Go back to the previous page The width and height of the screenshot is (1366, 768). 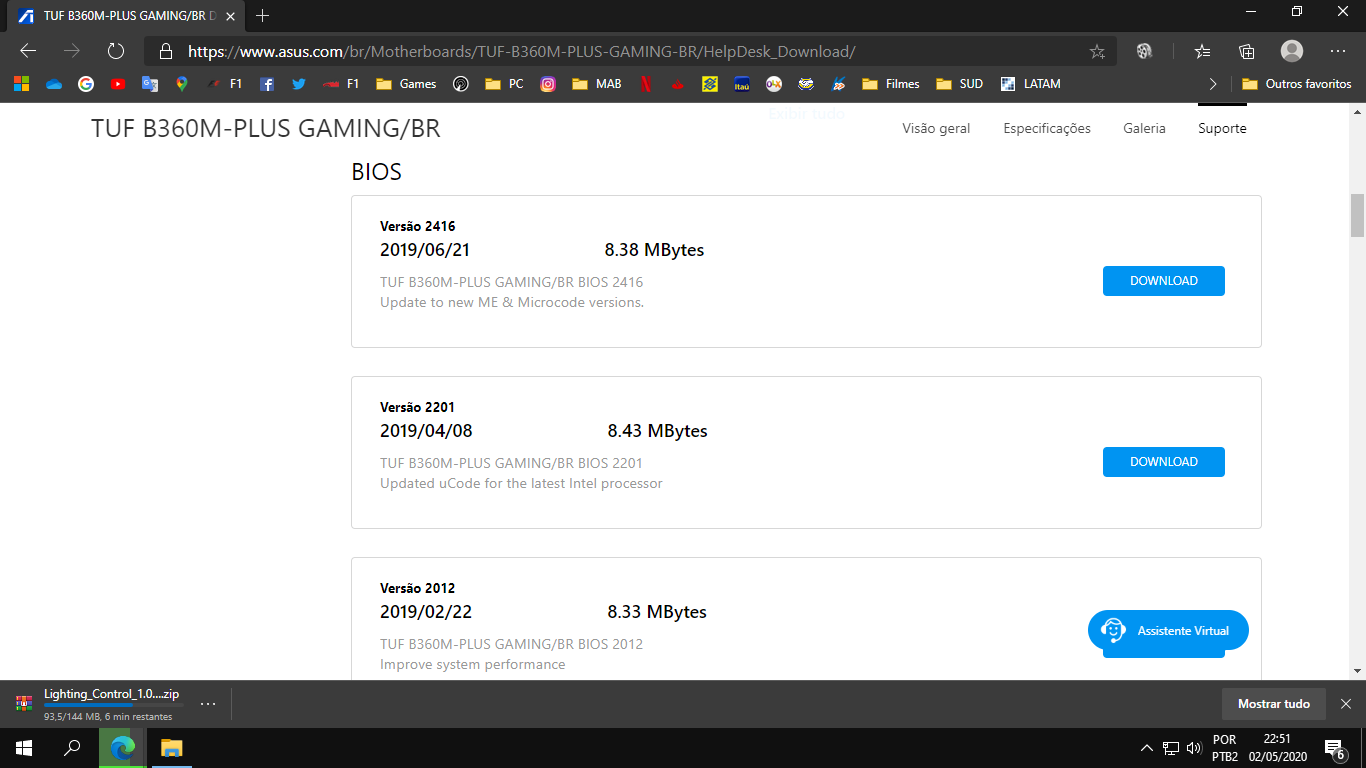[x=28, y=51]
